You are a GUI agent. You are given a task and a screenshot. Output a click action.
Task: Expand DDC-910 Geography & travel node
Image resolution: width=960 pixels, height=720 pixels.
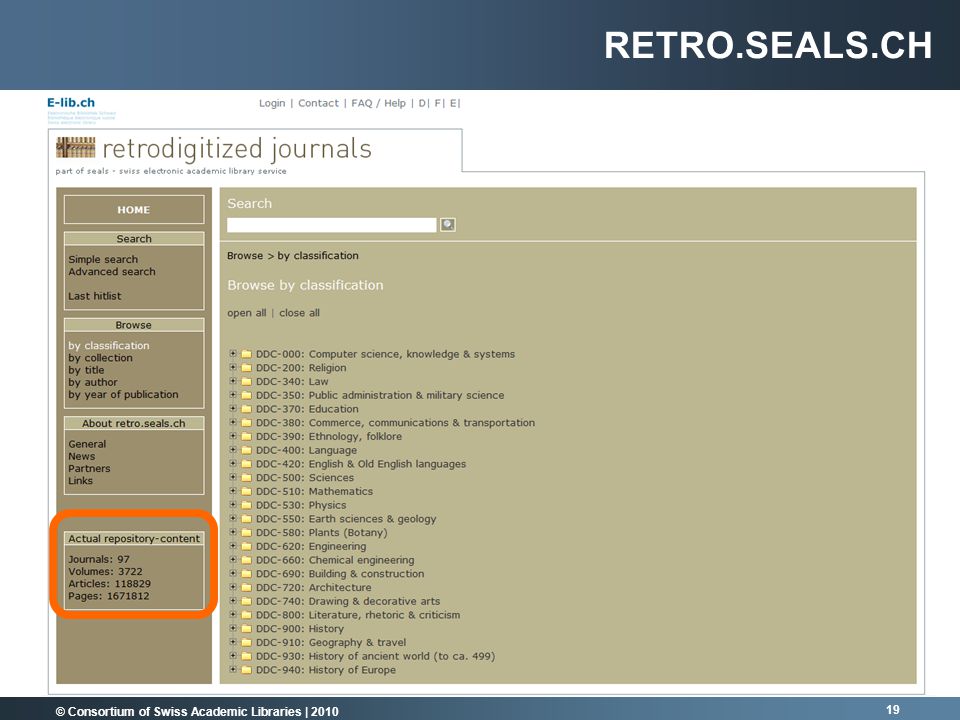point(233,642)
